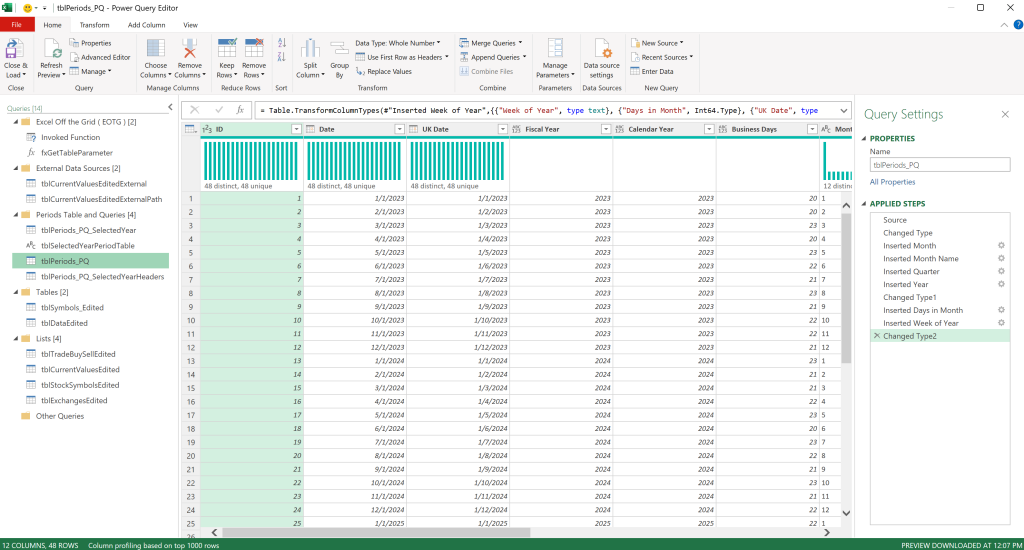The height and width of the screenshot is (550, 1024).
Task: Click the Keep Rows icon
Action: pyautogui.click(x=227, y=49)
